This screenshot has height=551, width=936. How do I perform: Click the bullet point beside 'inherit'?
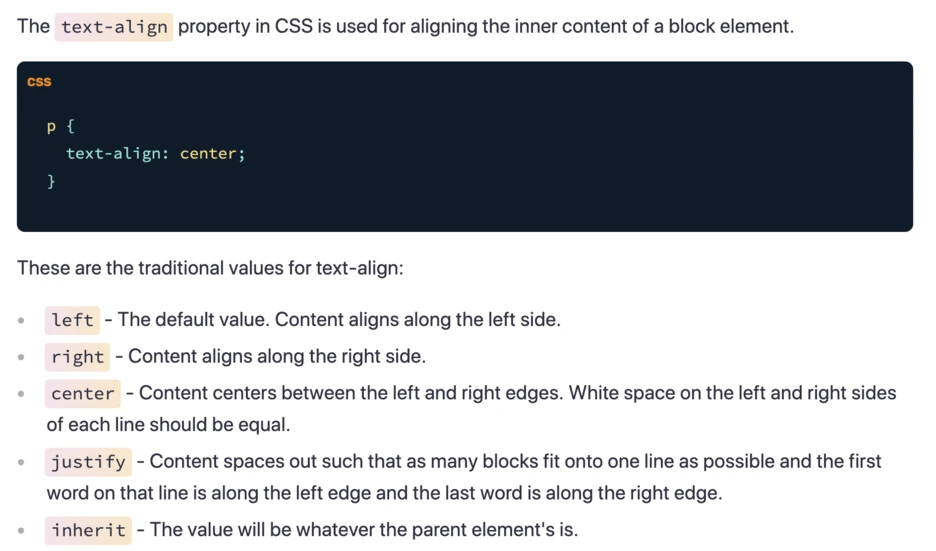(21, 530)
